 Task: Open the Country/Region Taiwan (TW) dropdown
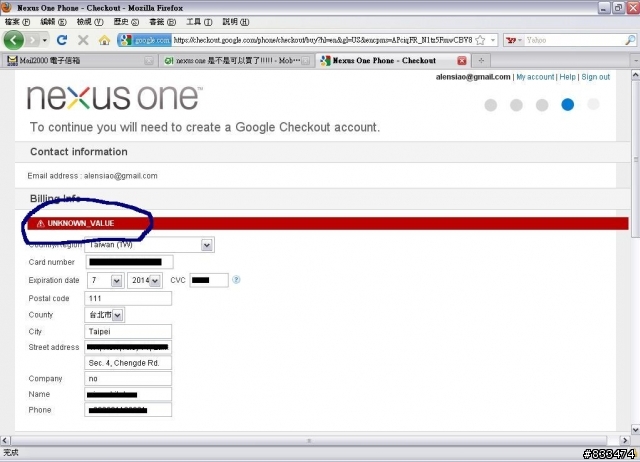click(149, 245)
